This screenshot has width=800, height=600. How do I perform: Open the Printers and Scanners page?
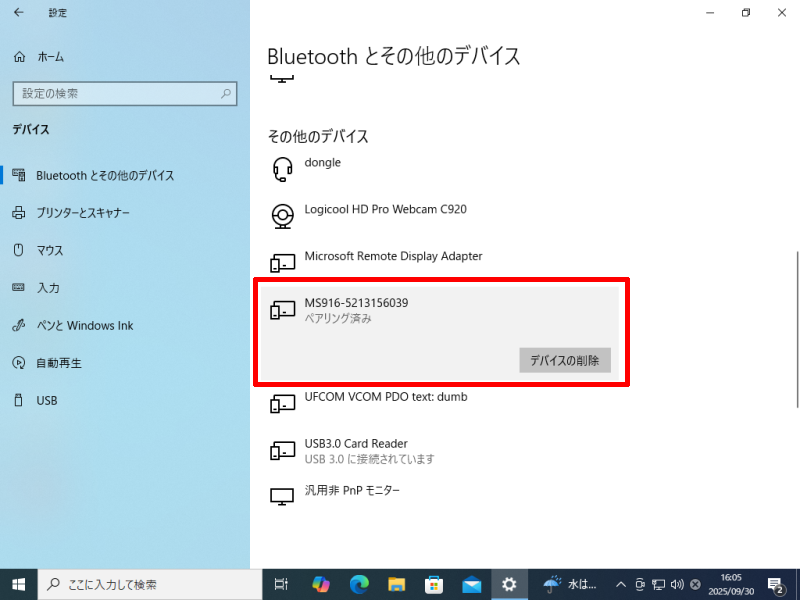83,213
